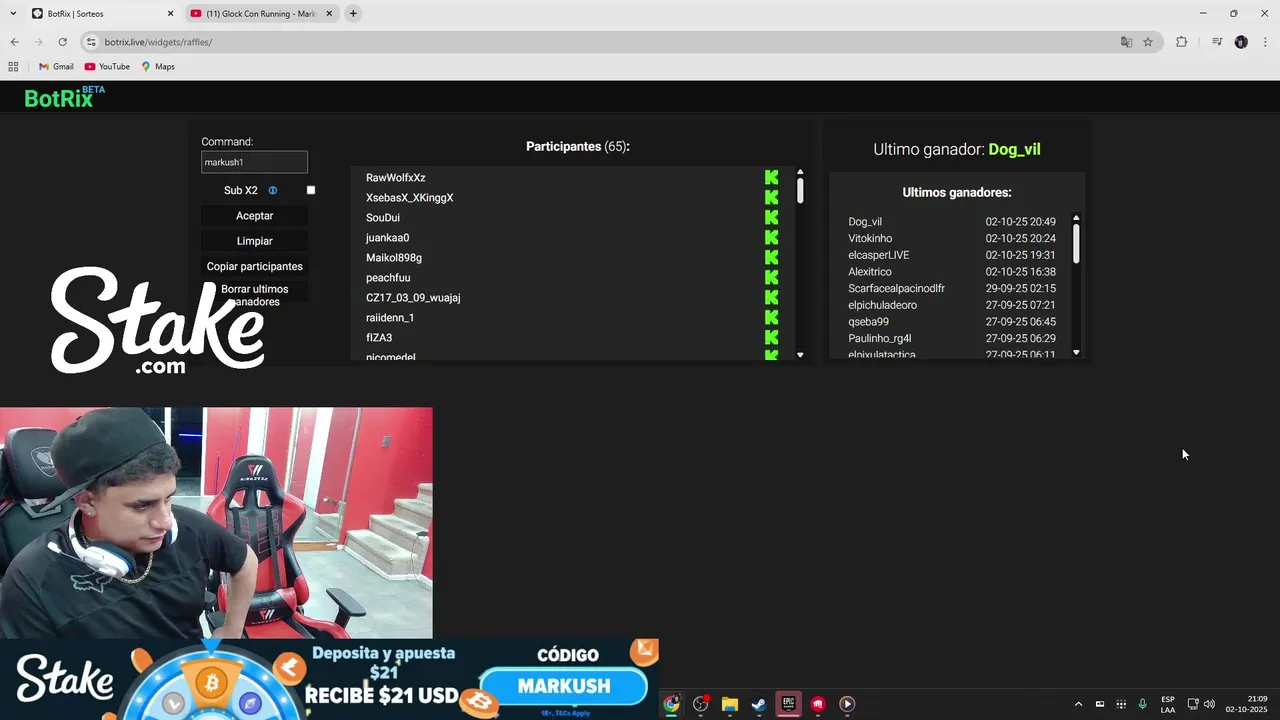Open media controls icon in toolbar
Viewport: 1280px width, 720px height.
coord(1217,42)
